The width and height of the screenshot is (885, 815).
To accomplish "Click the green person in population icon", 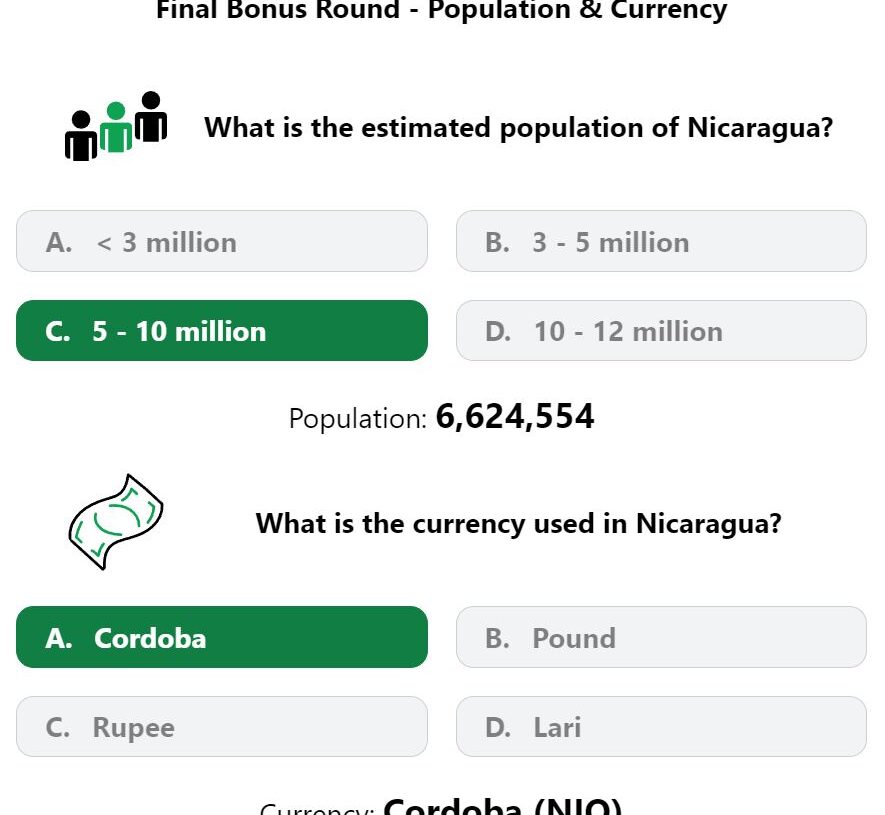I will [x=116, y=128].
